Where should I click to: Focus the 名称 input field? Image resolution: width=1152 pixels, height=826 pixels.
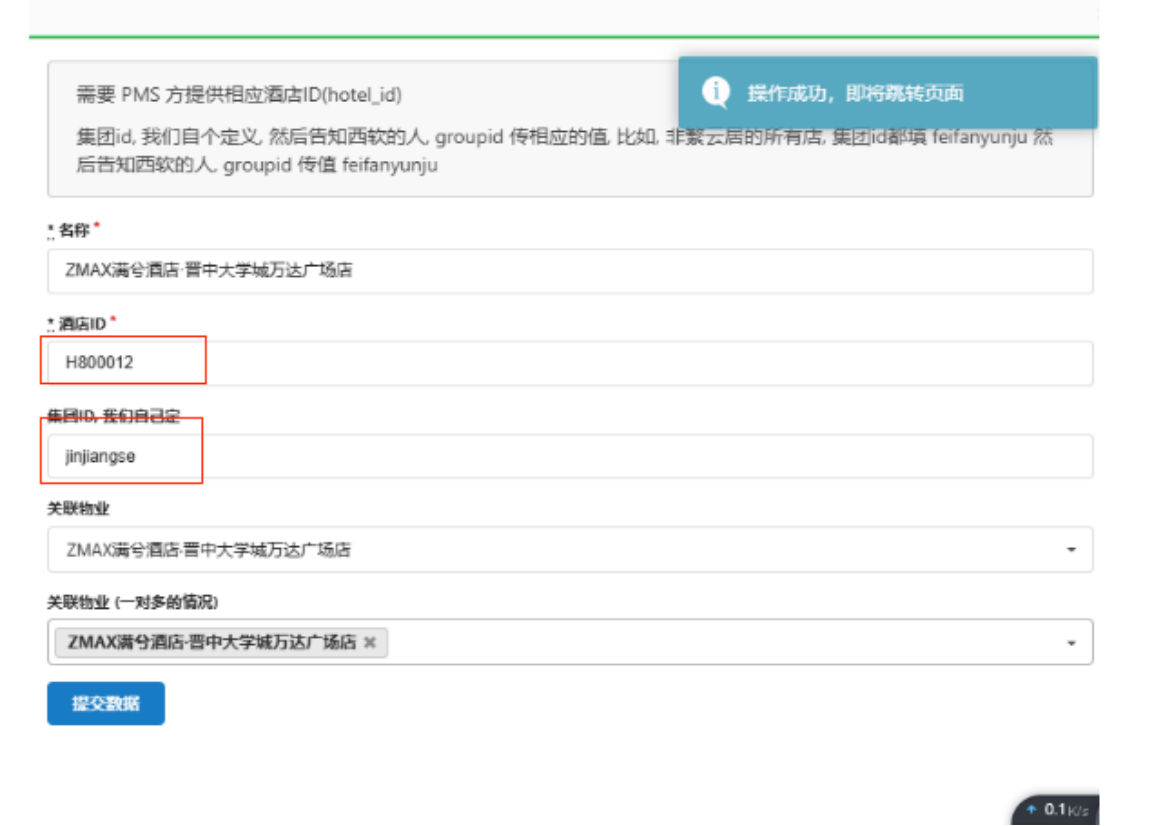[570, 270]
